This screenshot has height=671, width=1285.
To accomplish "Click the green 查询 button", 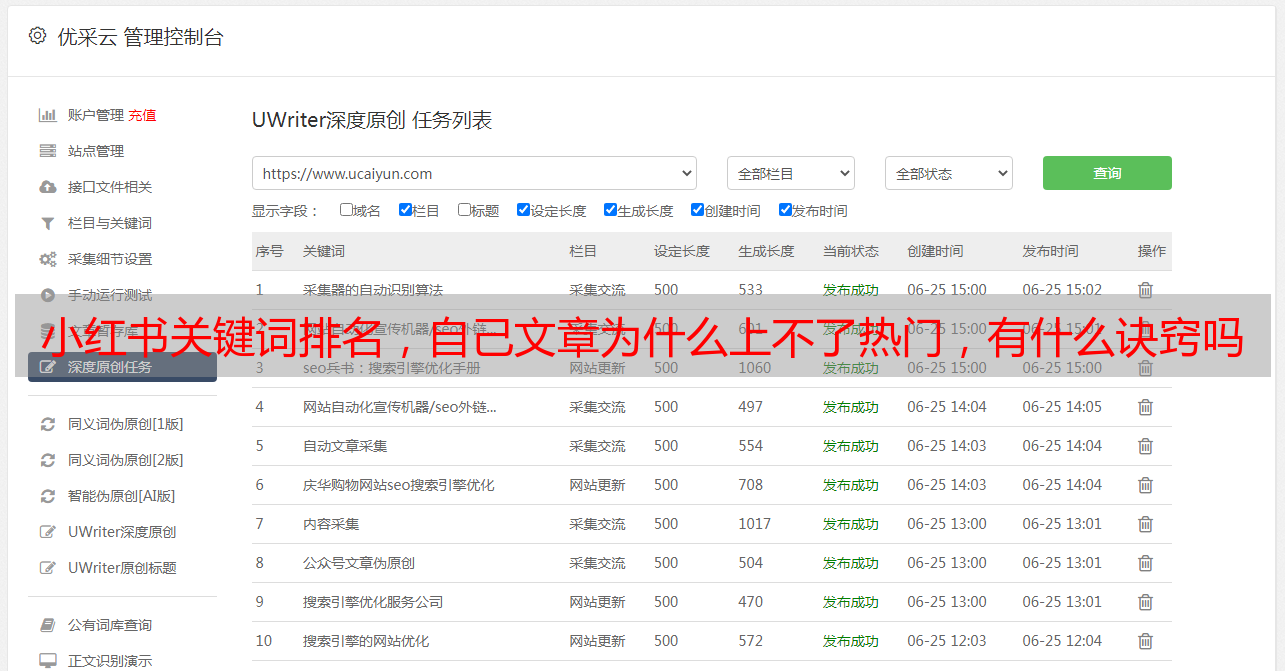I will (1106, 173).
